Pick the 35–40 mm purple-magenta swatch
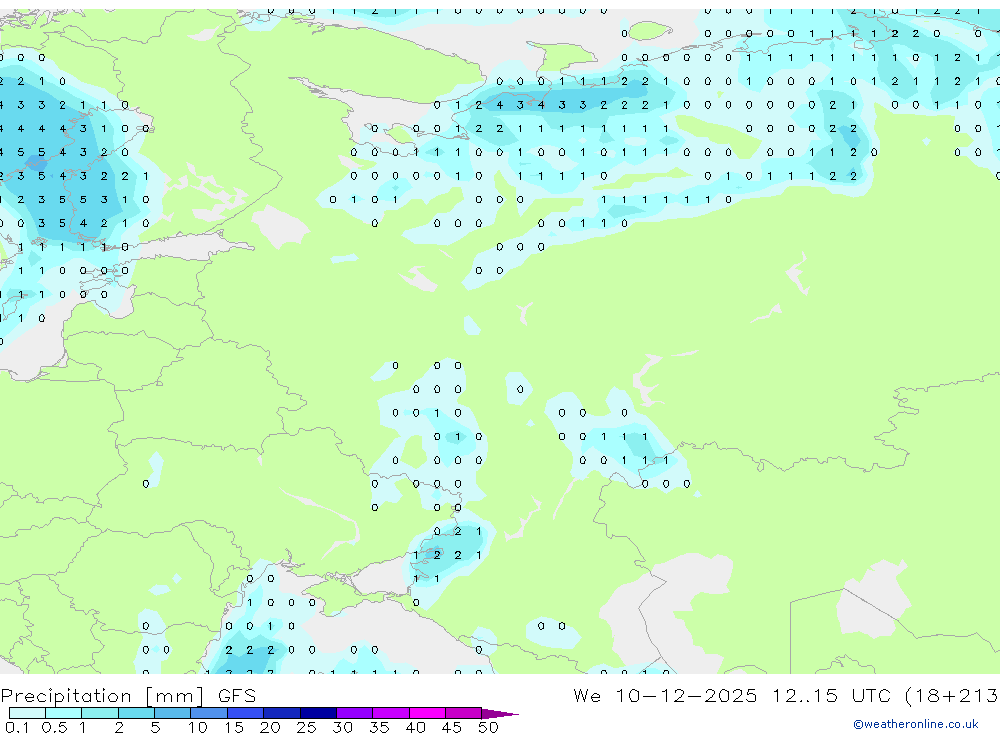Viewport: 1000px width, 733px height. (x=391, y=713)
